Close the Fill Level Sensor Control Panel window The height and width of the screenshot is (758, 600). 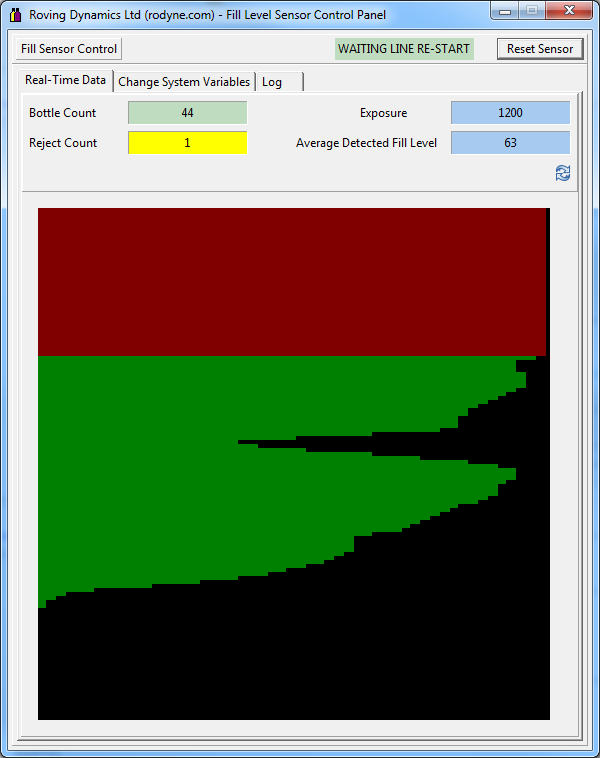click(570, 11)
